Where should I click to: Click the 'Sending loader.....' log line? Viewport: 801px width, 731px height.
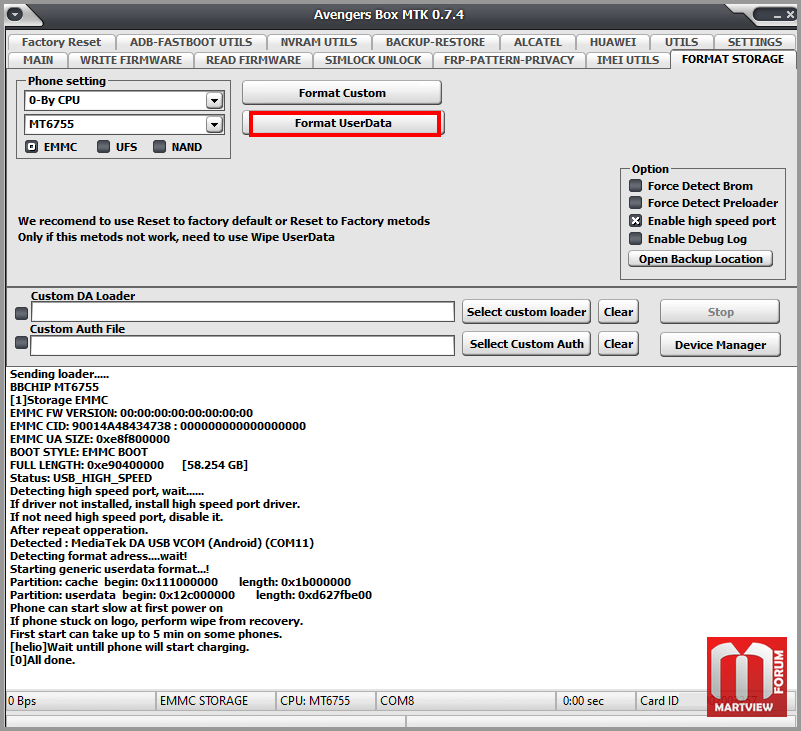pos(59,374)
